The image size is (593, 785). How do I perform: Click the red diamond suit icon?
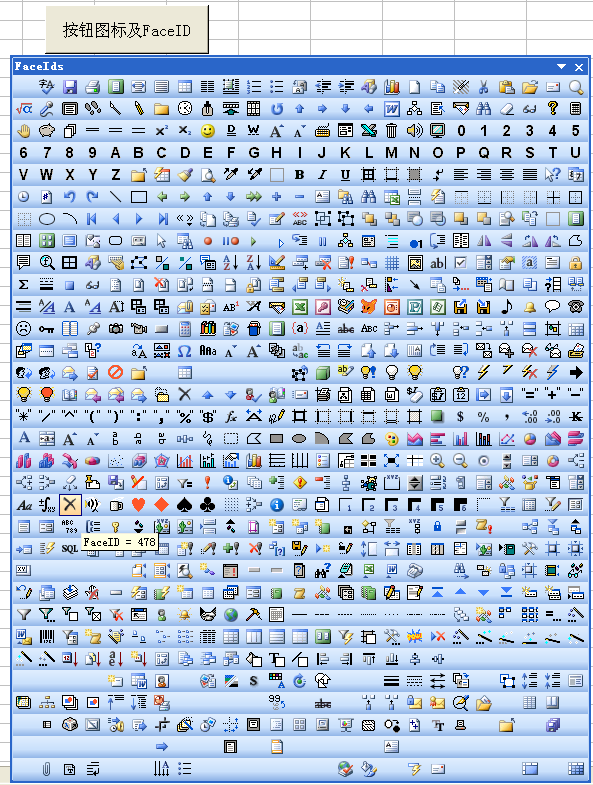[162, 505]
